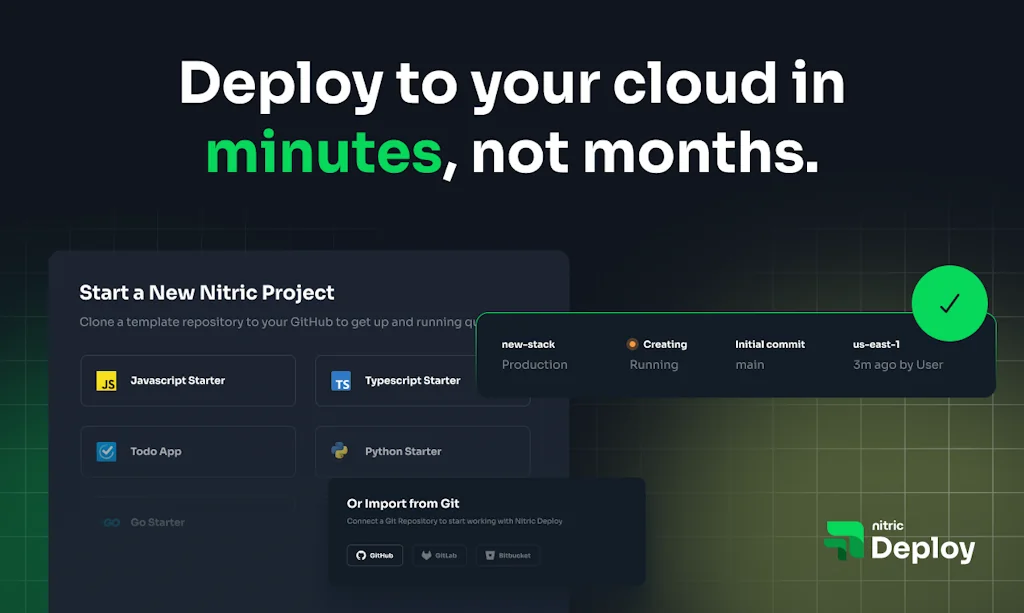Select the Python Starter logo icon

tap(343, 450)
